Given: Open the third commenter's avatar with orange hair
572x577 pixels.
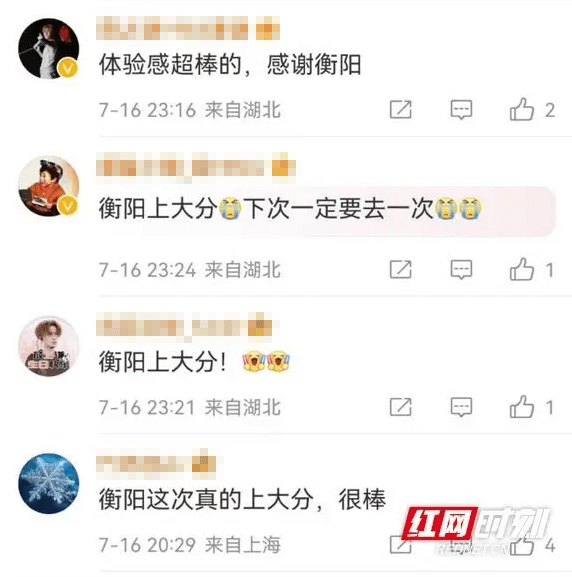Looking at the screenshot, I should point(49,346).
